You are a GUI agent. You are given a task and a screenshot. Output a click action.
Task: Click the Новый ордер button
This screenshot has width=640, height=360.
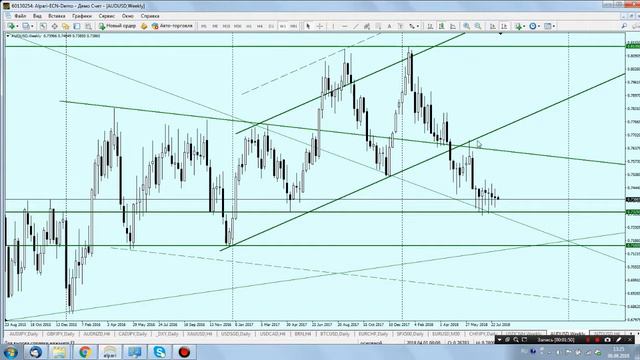click(117, 26)
